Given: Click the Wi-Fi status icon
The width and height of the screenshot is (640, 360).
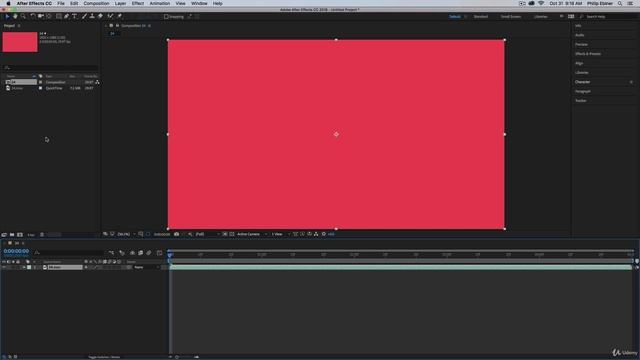Looking at the screenshot, I should click(541, 3).
